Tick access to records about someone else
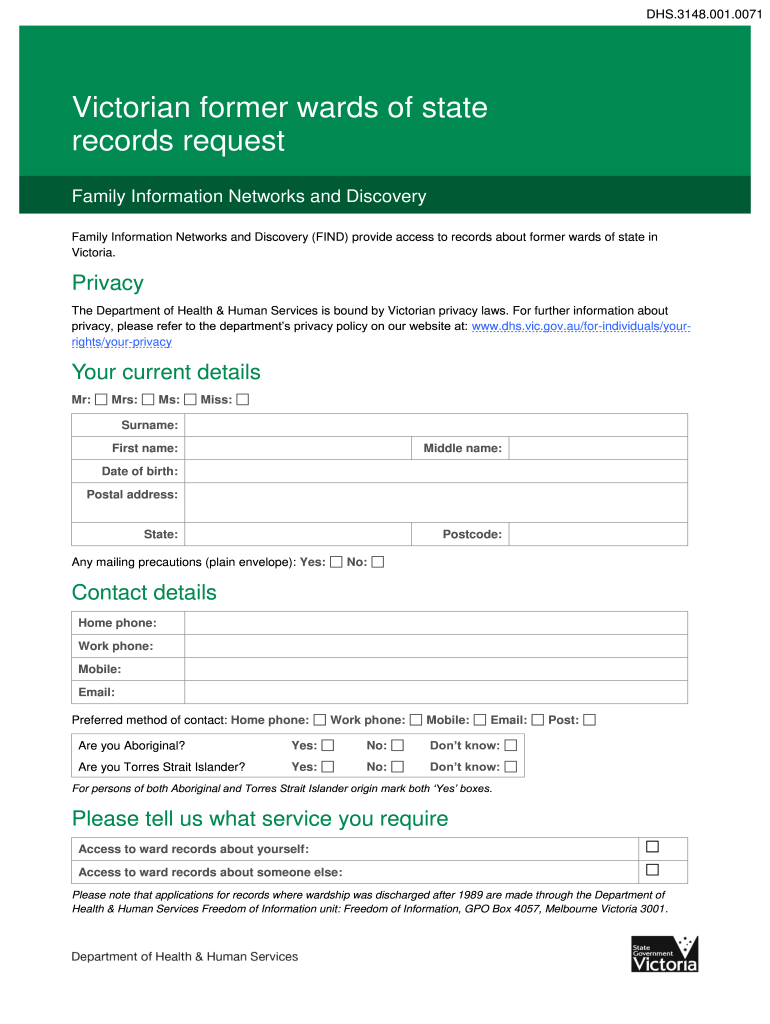 tap(652, 870)
